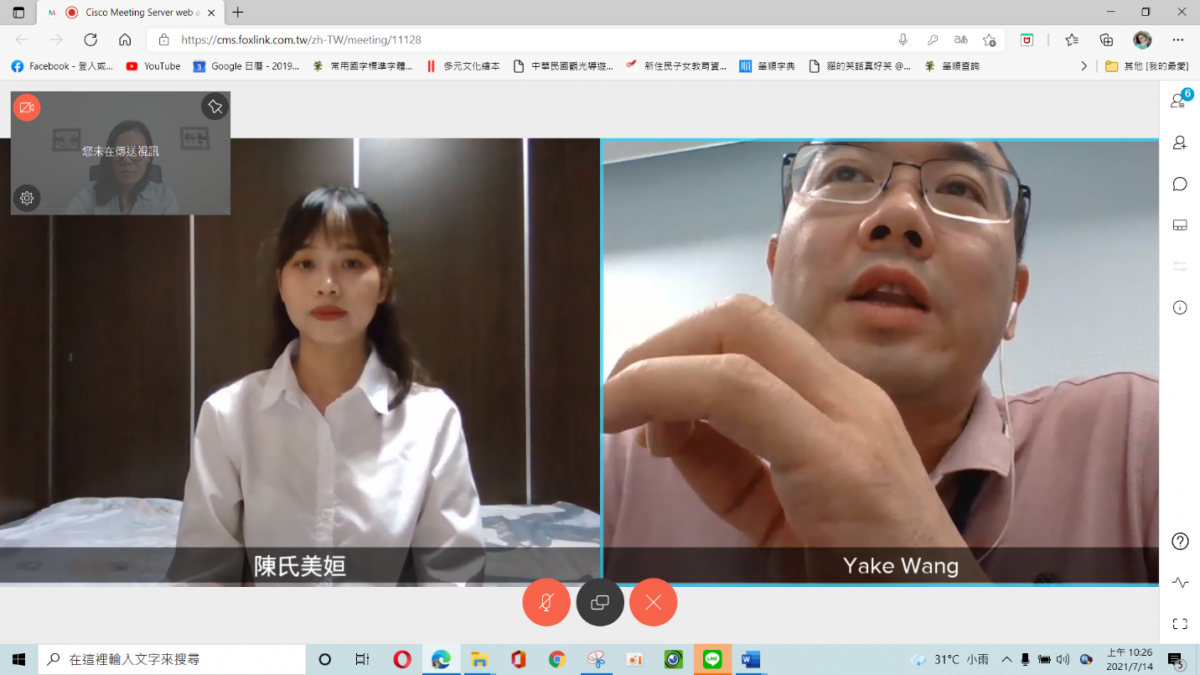
Task: Click the share screen button
Action: click(600, 602)
